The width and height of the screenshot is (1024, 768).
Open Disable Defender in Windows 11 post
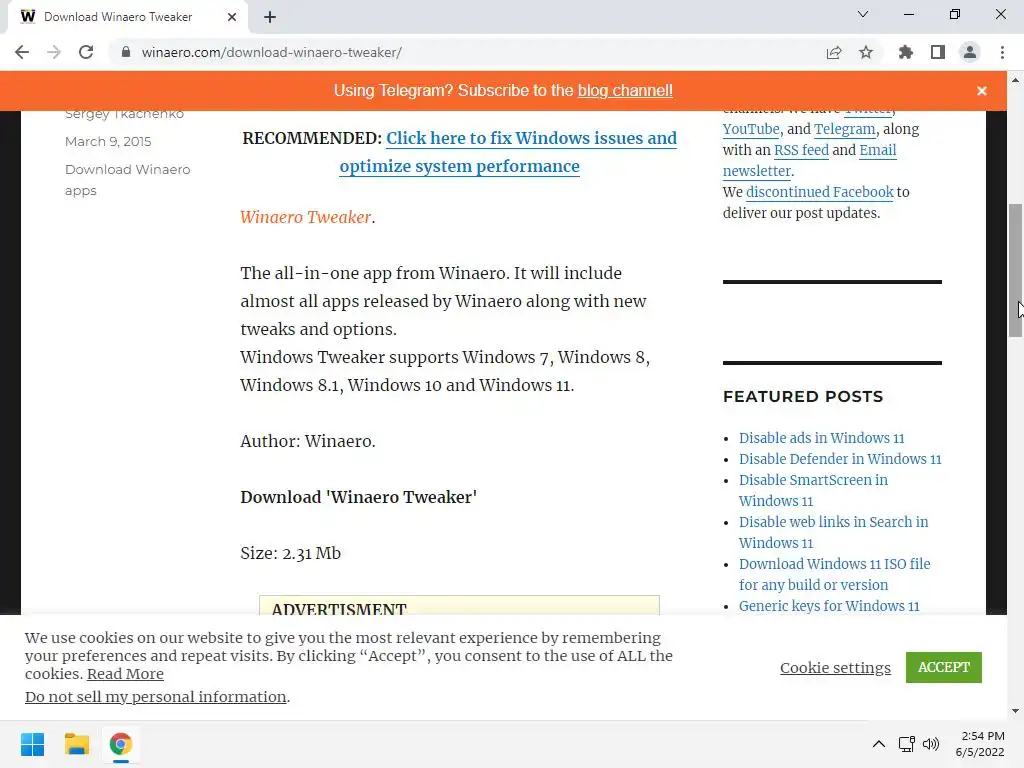tap(840, 459)
